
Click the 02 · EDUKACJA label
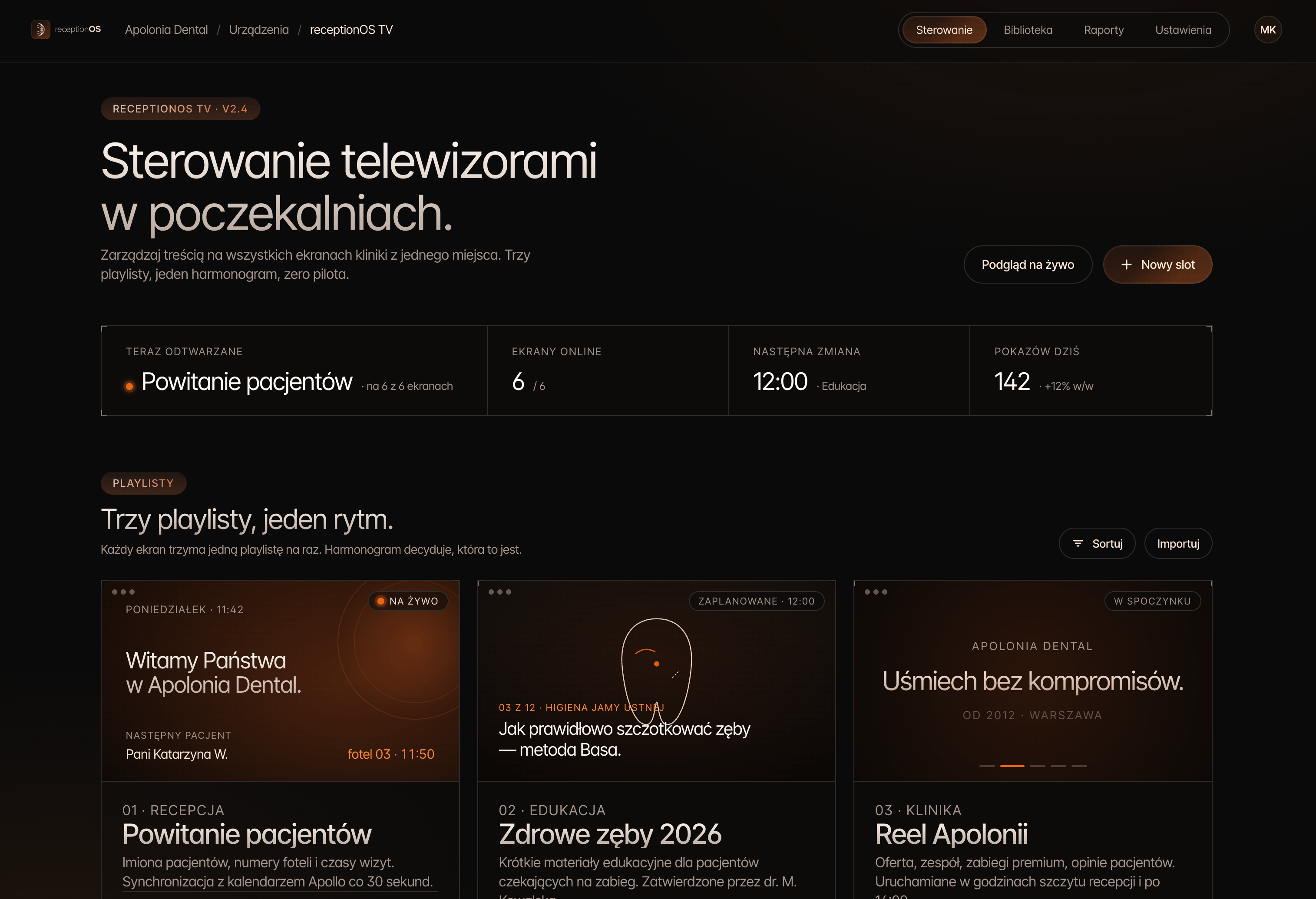pos(552,810)
